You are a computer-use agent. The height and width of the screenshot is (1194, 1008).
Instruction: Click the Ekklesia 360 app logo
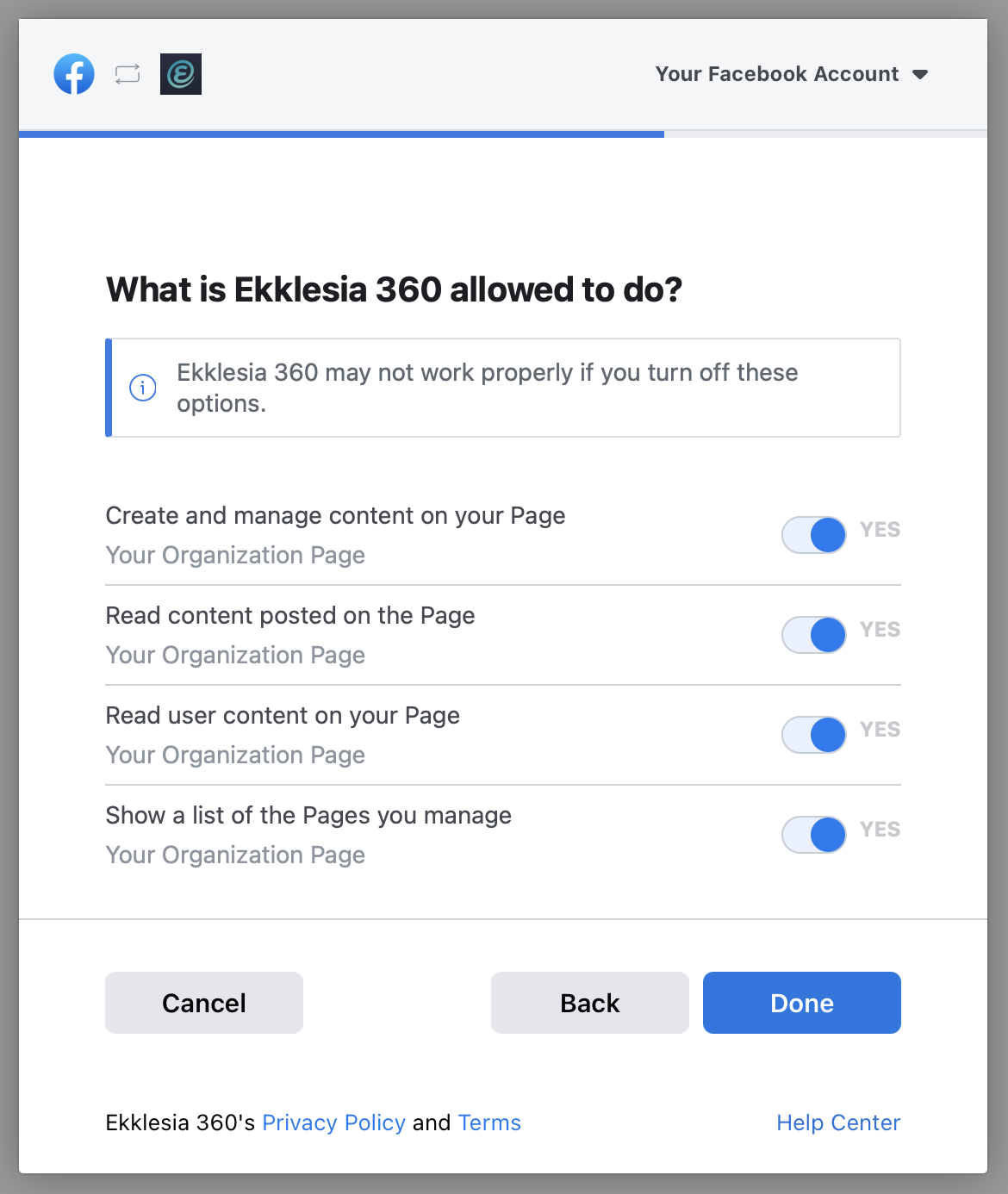click(181, 74)
